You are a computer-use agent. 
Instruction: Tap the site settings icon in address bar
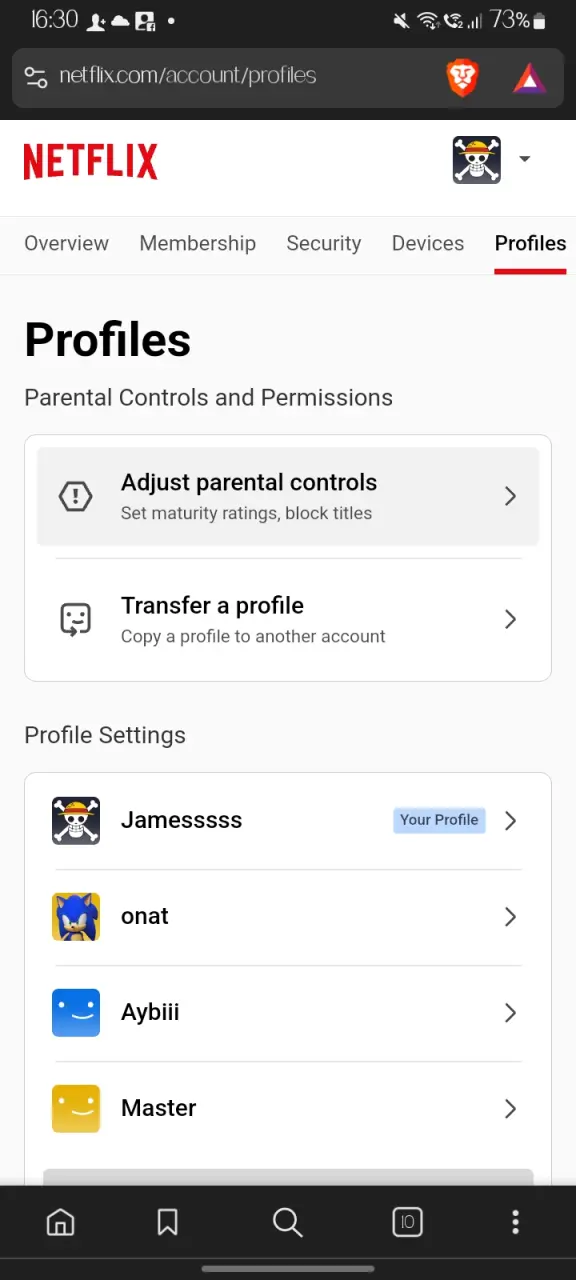[x=36, y=77]
